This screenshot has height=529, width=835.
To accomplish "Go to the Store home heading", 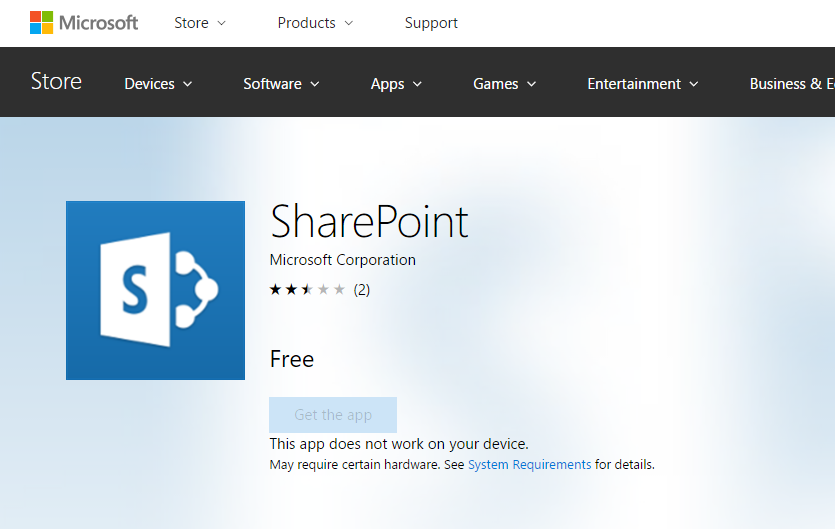I will (56, 82).
